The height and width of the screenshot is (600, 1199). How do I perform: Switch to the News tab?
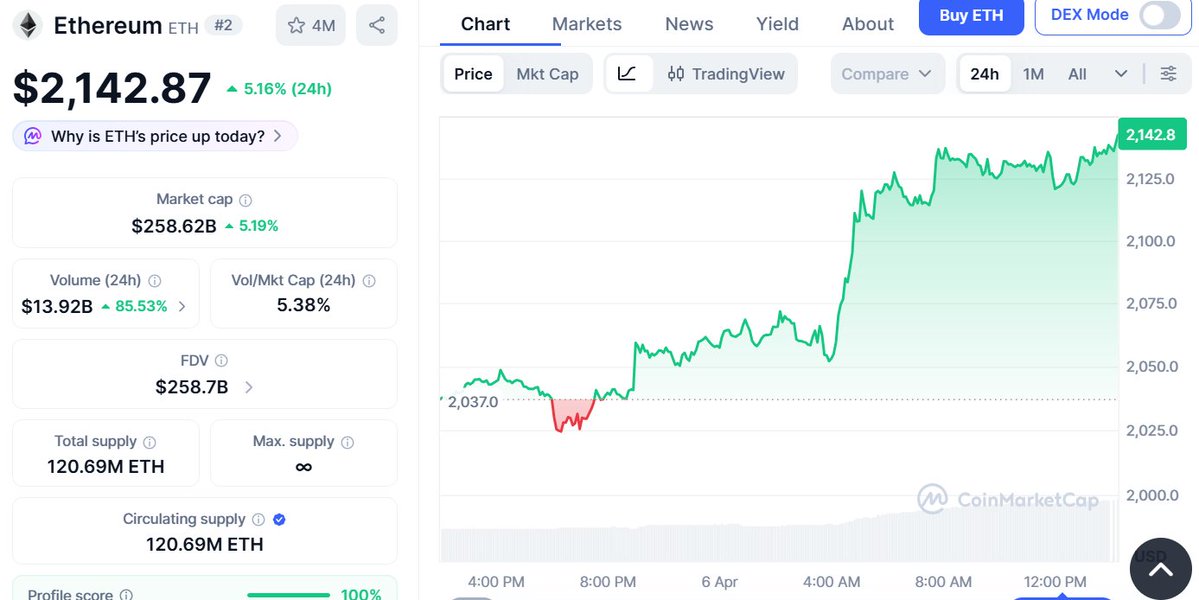[689, 24]
